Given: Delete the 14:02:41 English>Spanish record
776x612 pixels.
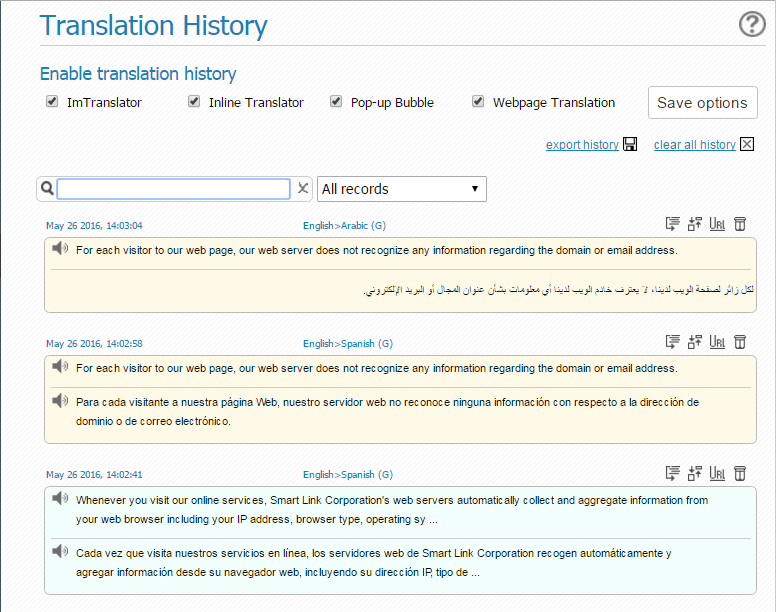Looking at the screenshot, I should 740,473.
